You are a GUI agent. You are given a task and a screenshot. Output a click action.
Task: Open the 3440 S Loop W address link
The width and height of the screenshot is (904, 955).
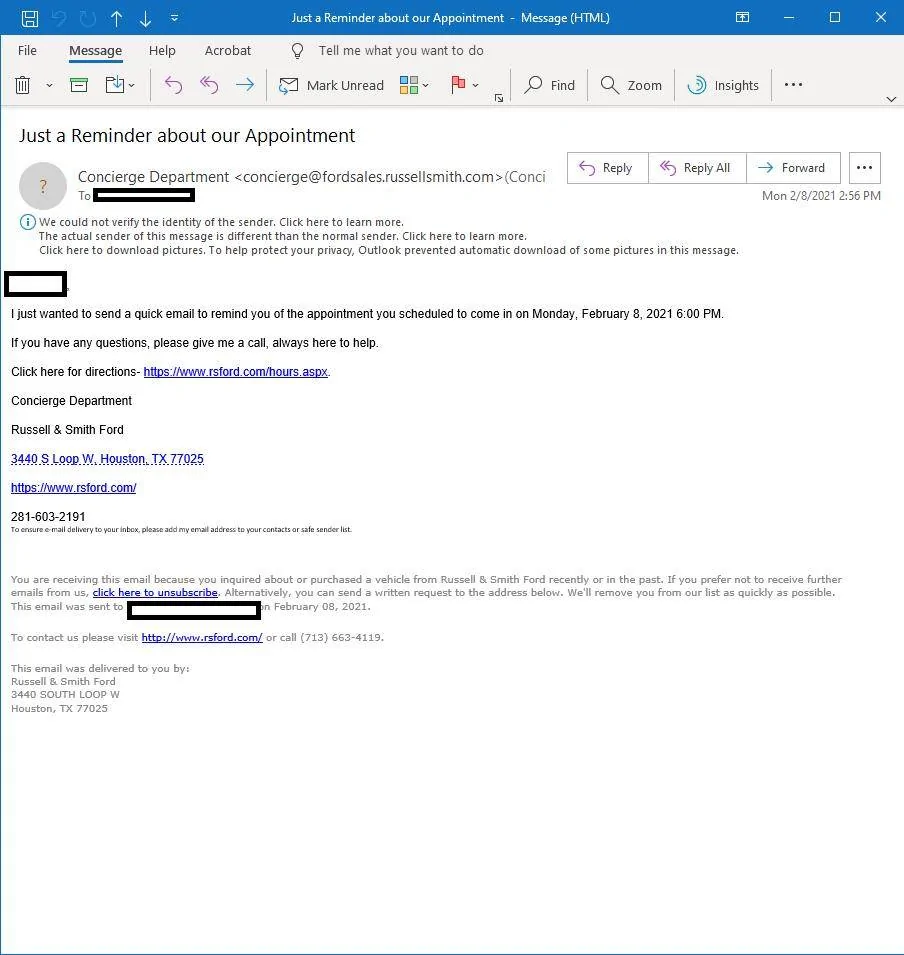coord(107,459)
